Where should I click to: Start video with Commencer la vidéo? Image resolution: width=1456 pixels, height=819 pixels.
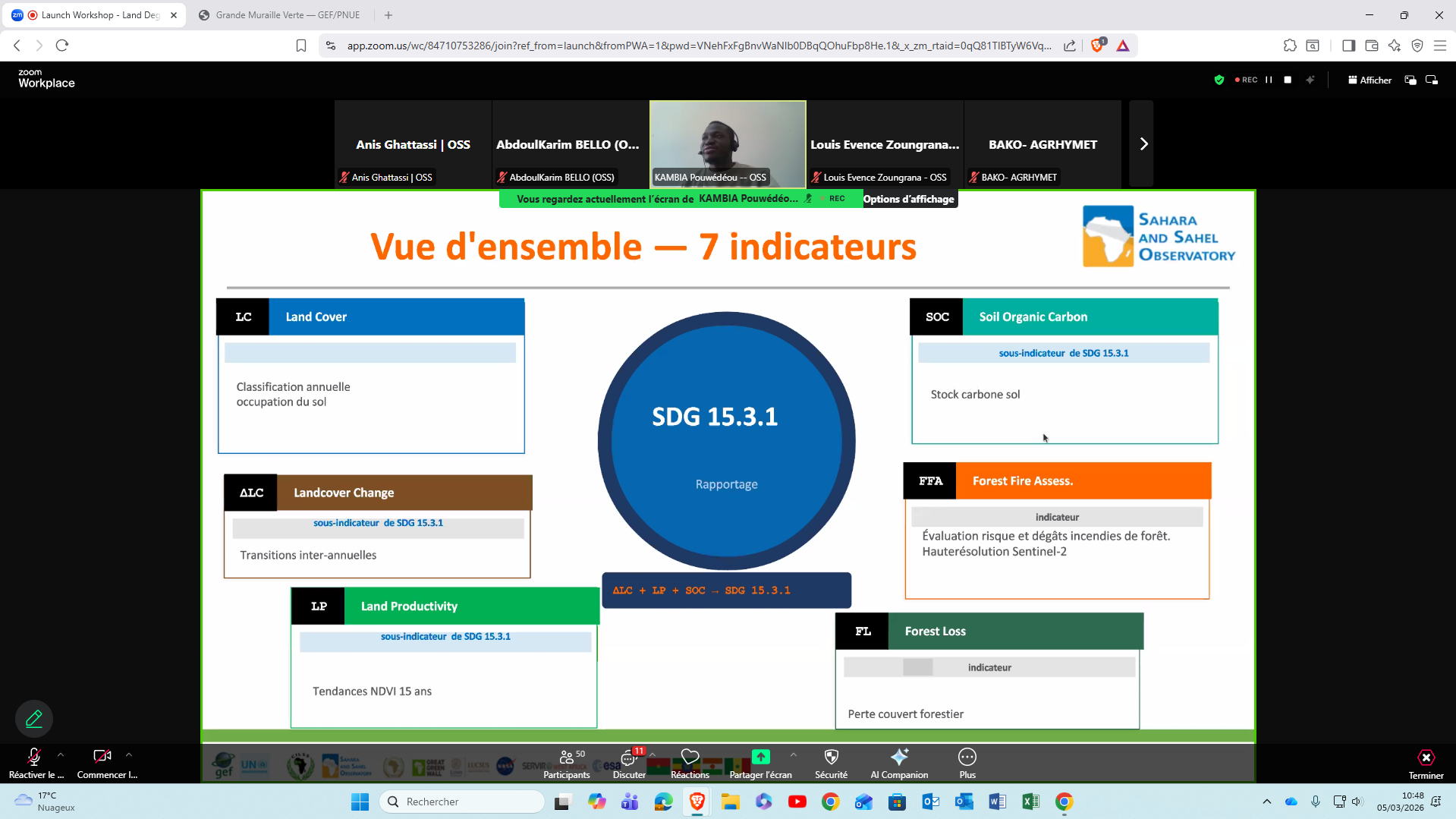point(102,762)
